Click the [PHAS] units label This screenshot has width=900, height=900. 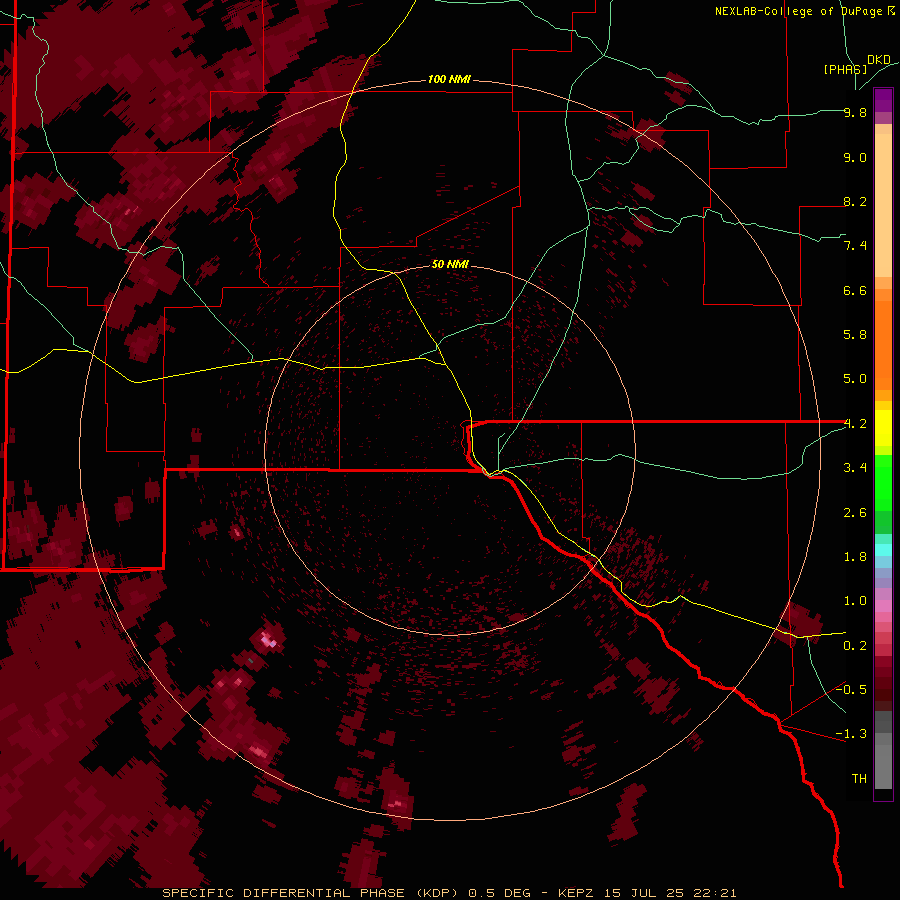click(x=845, y=69)
